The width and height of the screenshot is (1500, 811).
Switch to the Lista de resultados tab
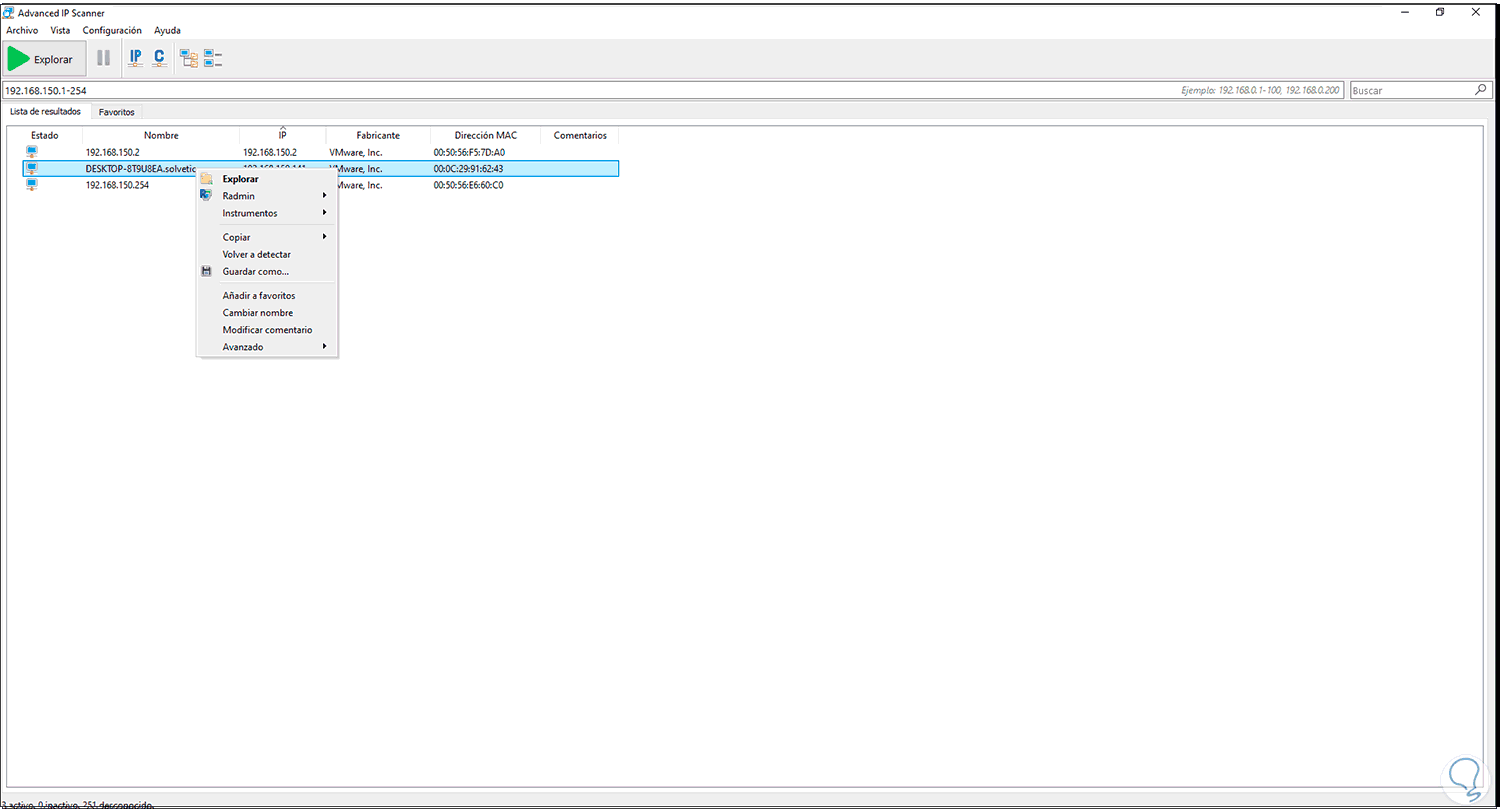point(46,111)
